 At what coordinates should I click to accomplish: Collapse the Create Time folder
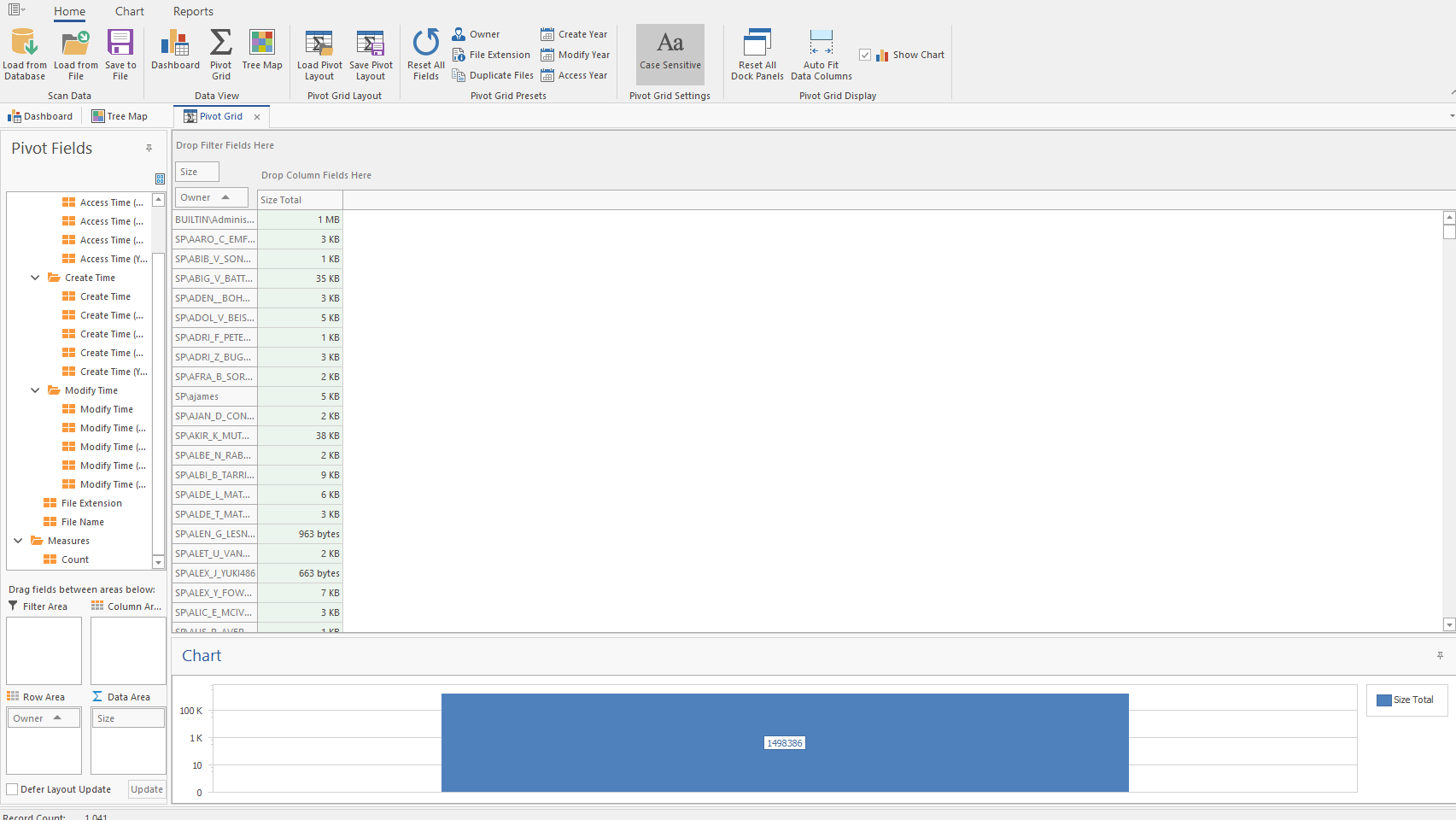[35, 278]
